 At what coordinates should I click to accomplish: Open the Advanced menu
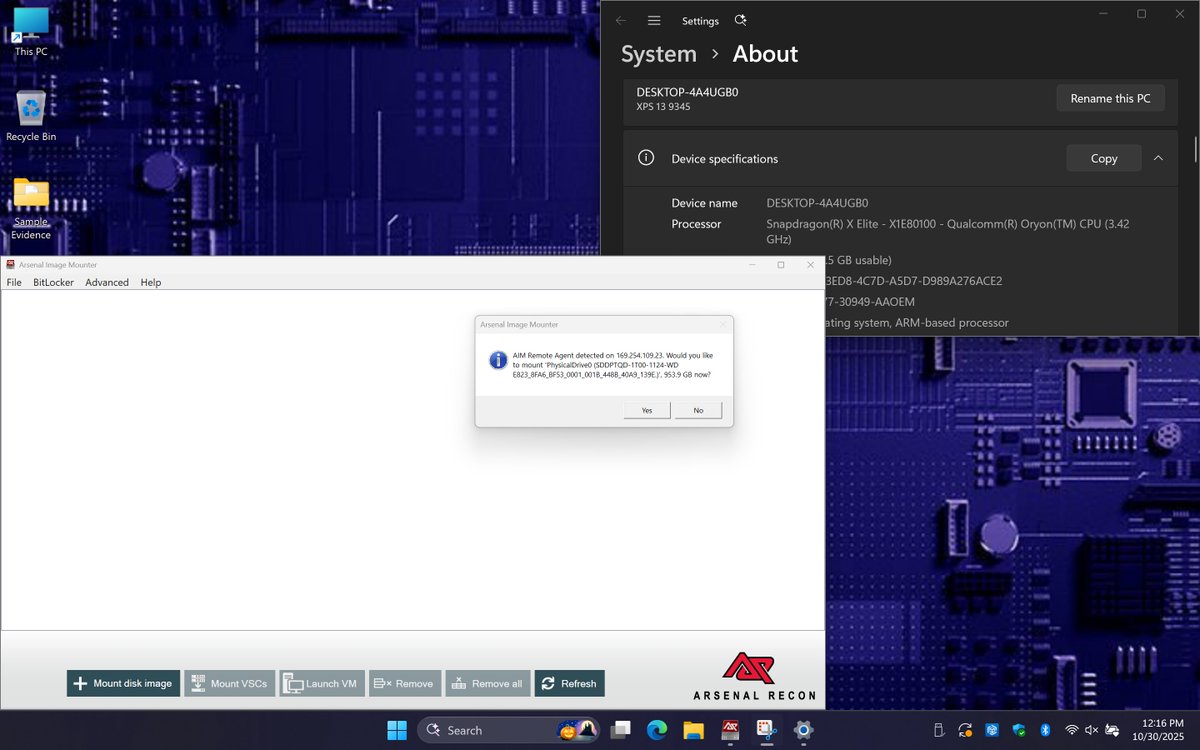(x=107, y=282)
